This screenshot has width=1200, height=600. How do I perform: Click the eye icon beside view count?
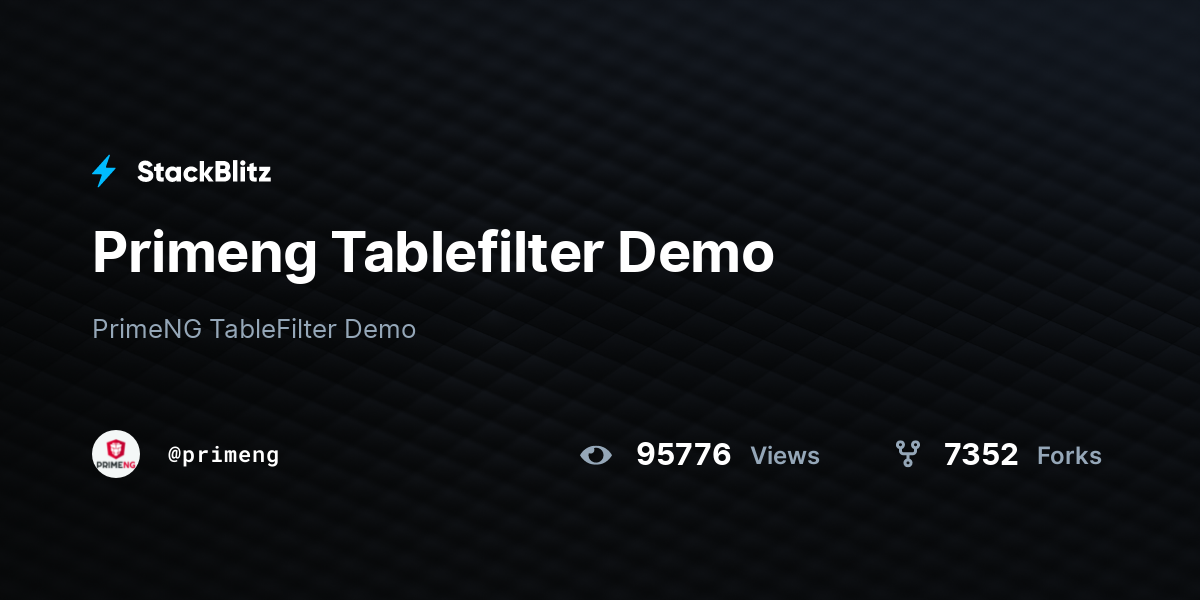tap(596, 456)
